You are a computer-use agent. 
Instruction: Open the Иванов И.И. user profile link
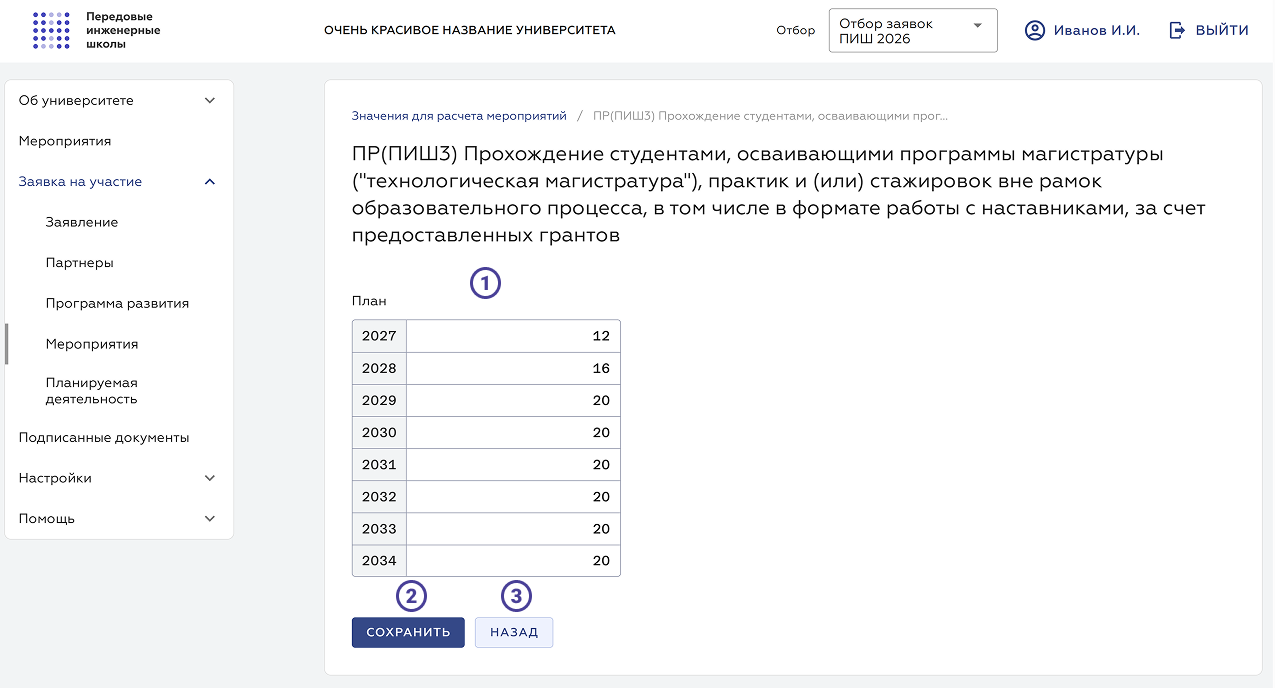(1097, 30)
